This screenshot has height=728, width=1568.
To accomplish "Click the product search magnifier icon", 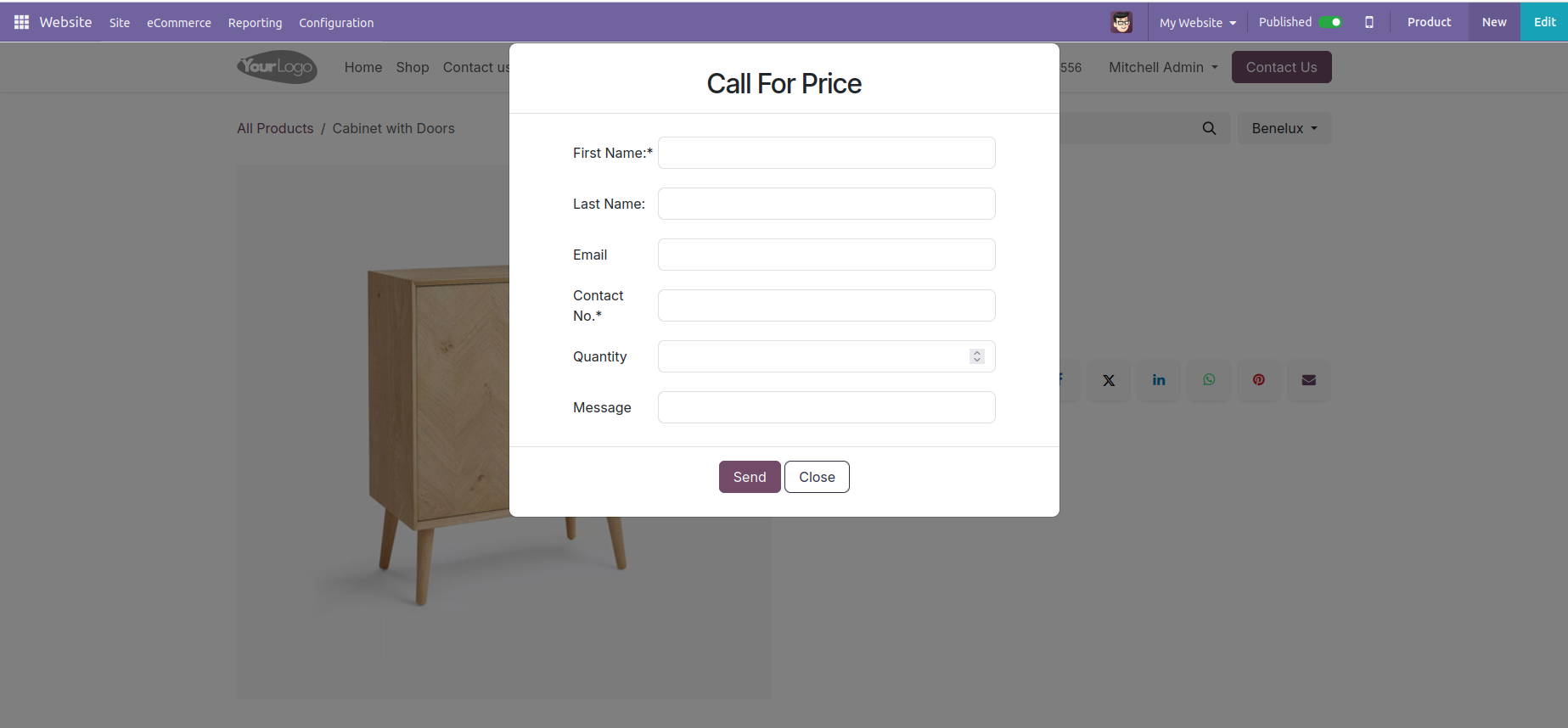I will pos(1209,128).
